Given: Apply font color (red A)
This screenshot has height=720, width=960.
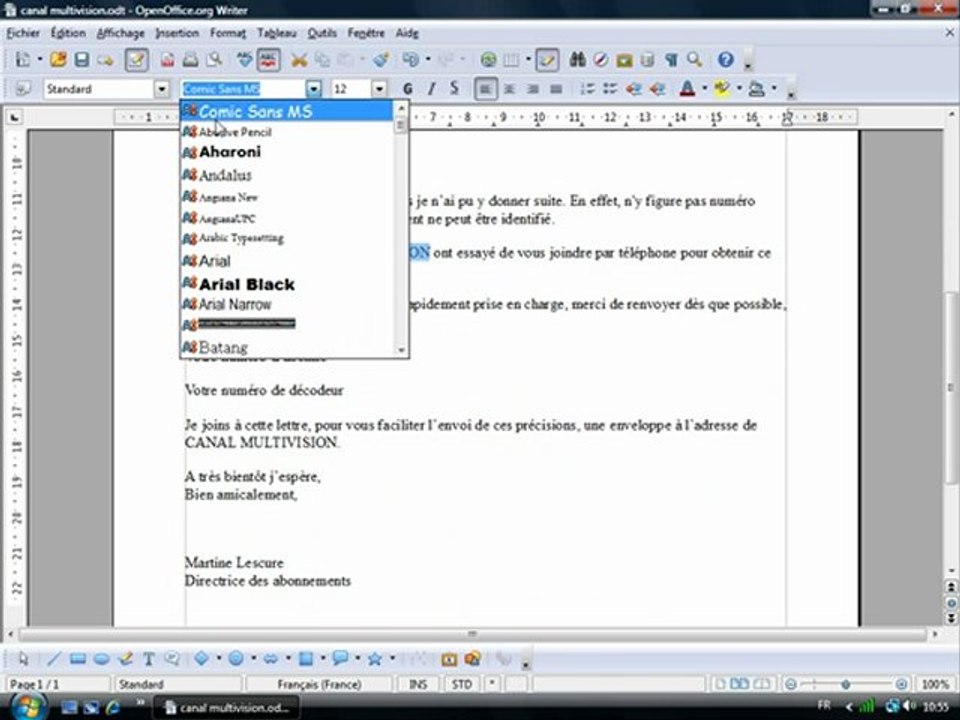Looking at the screenshot, I should click(x=688, y=89).
